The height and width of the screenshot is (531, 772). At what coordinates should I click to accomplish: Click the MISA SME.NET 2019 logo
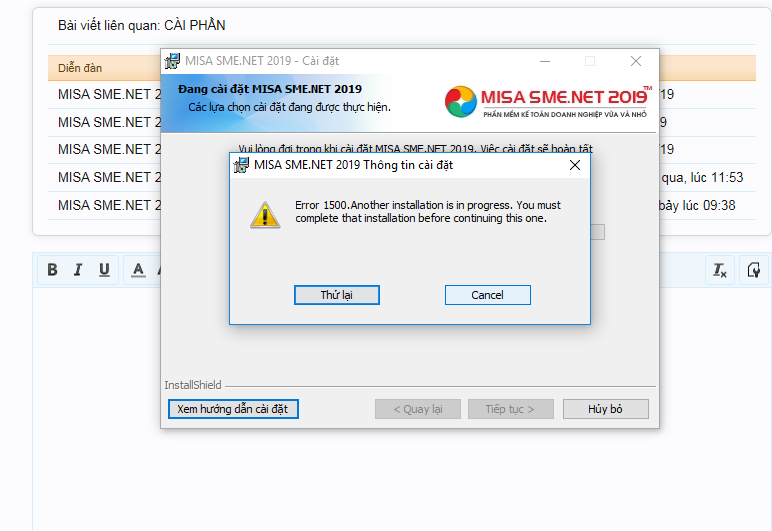tap(547, 102)
